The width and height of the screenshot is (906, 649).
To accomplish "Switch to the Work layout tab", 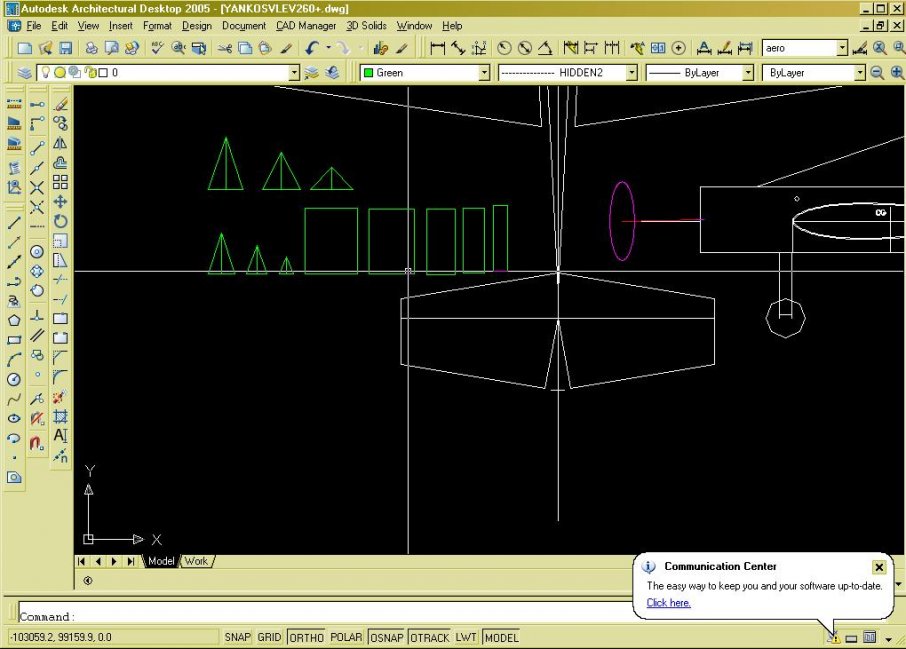I will tap(196, 561).
